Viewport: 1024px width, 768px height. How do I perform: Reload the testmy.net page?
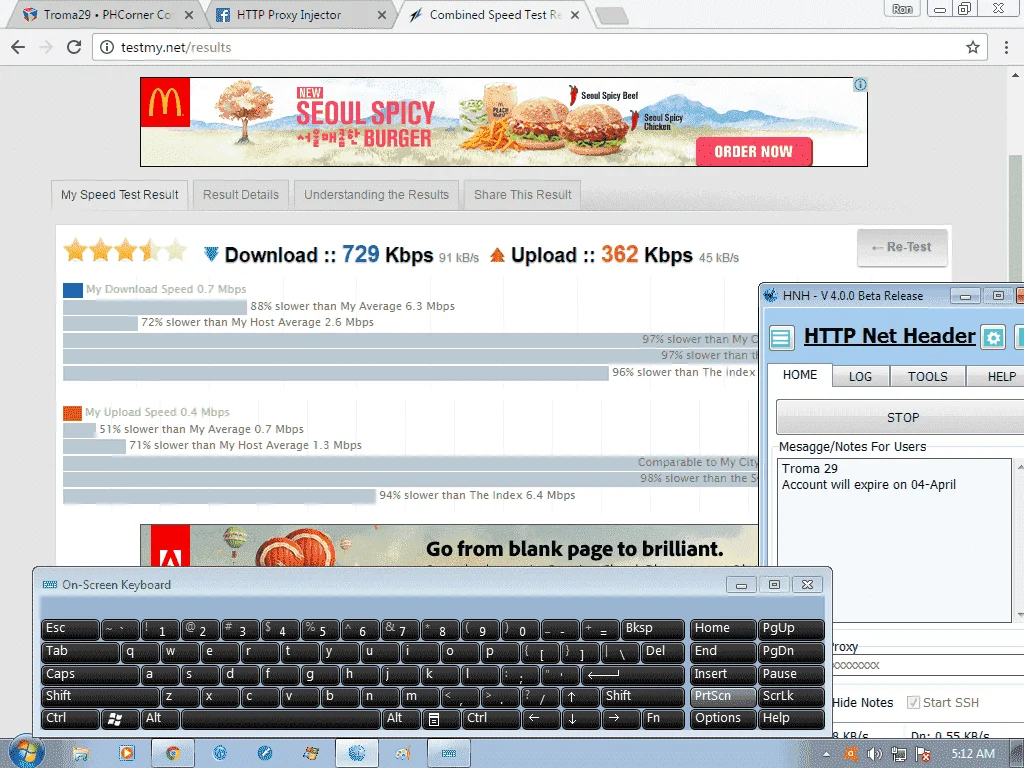point(74,47)
